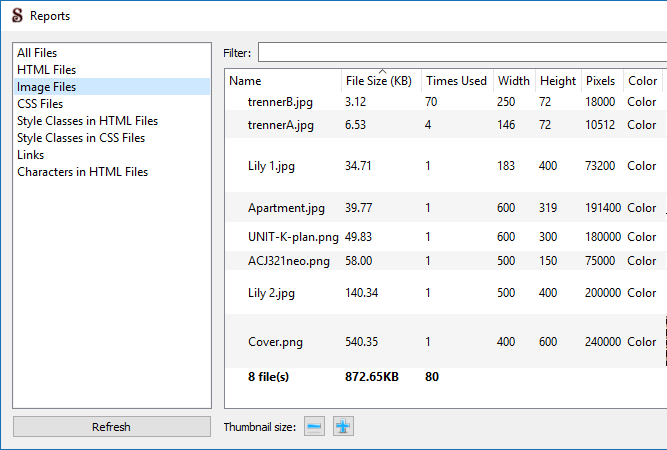The image size is (667, 450).
Task: Click file size 3.12 cell
Action: coord(355,102)
